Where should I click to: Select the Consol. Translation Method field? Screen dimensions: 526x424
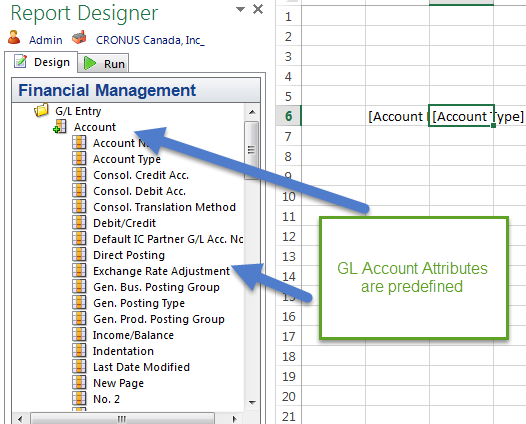[164, 207]
